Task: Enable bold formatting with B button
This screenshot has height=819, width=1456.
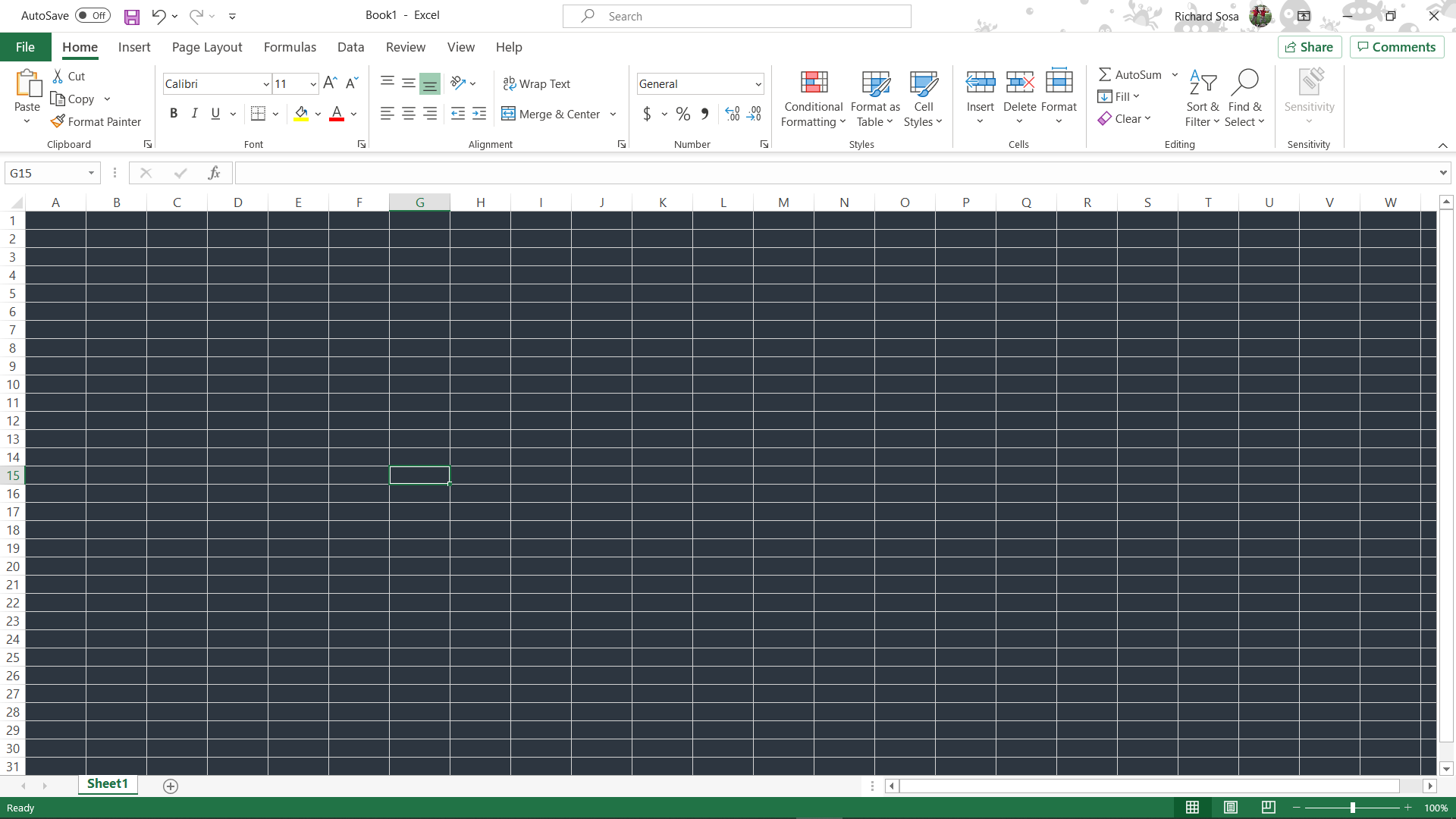Action: (x=173, y=114)
